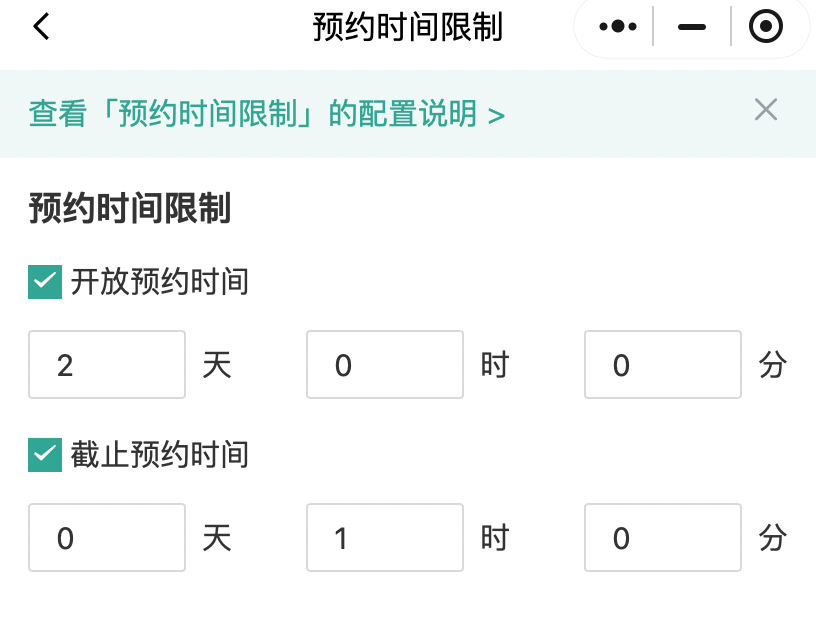Dismiss the configuration tip banner
816x630 pixels.
766,110
